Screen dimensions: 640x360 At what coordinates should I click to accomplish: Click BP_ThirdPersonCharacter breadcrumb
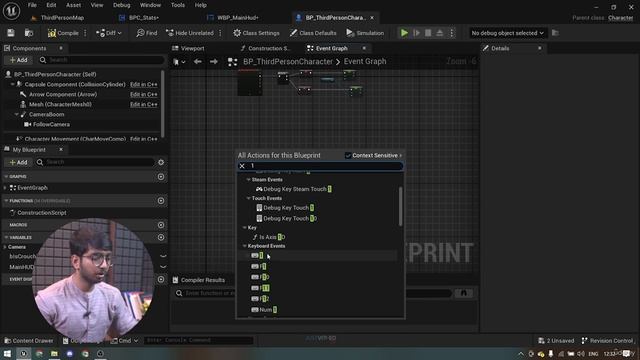(288, 62)
